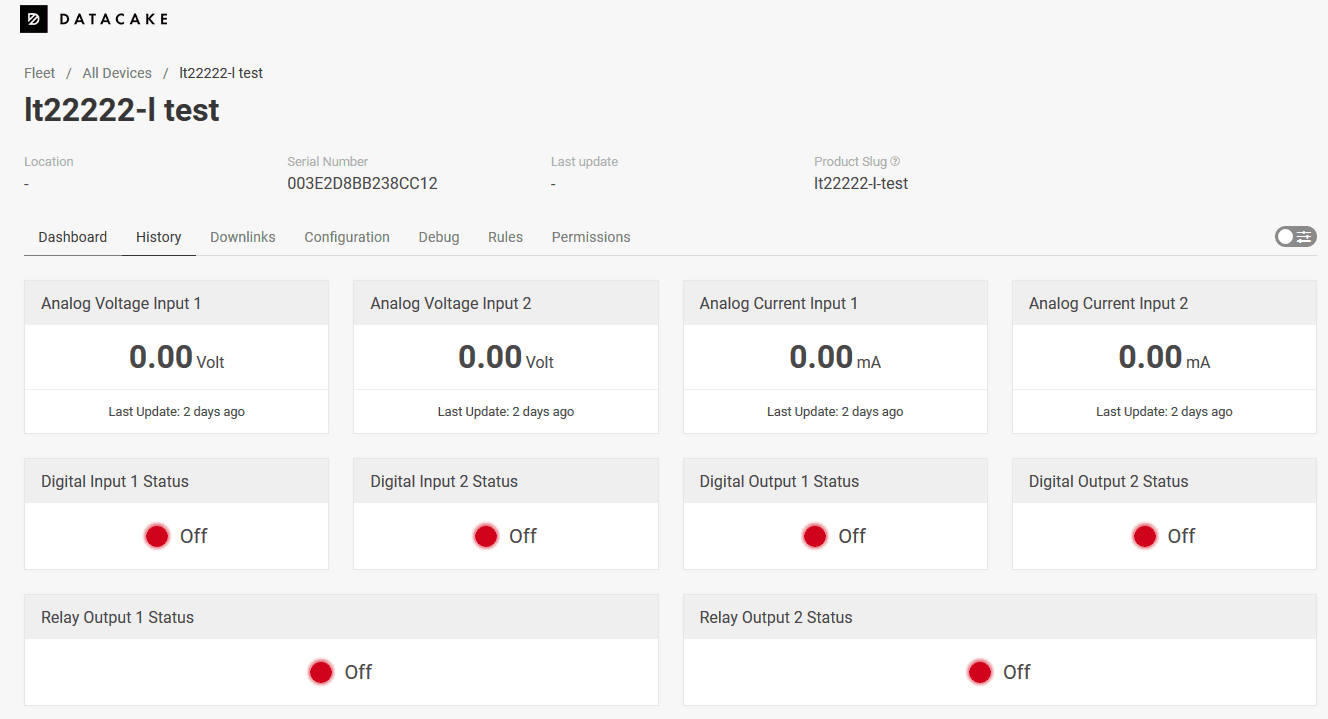Click Digital Input 1 red status indicator
Screen dimensions: 1328x719
click(157, 536)
